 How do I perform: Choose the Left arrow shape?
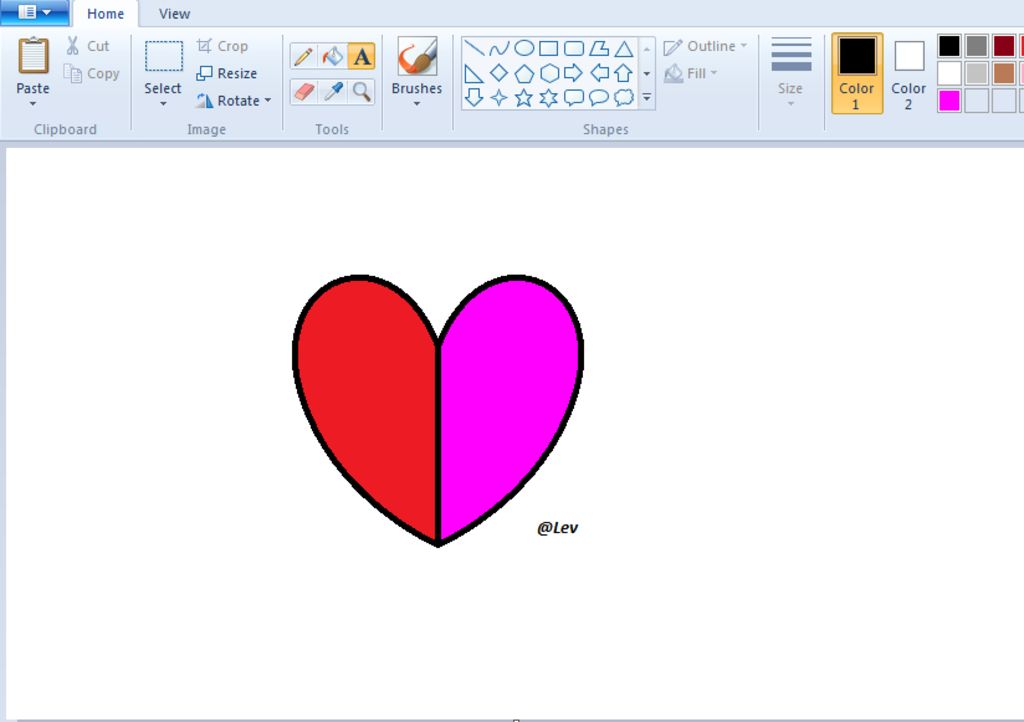pyautogui.click(x=599, y=74)
